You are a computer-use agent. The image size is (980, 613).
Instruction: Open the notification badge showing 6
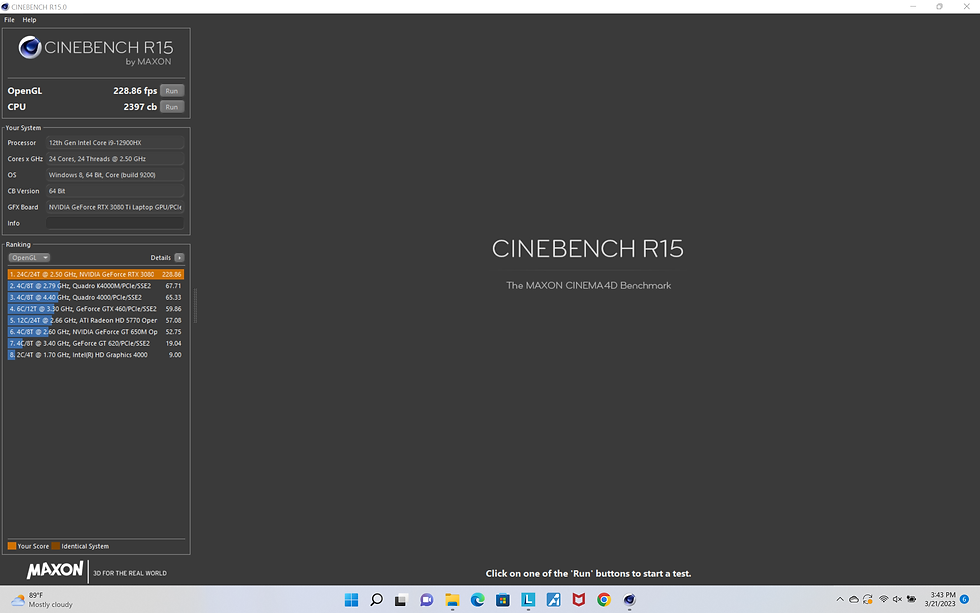[964, 599]
